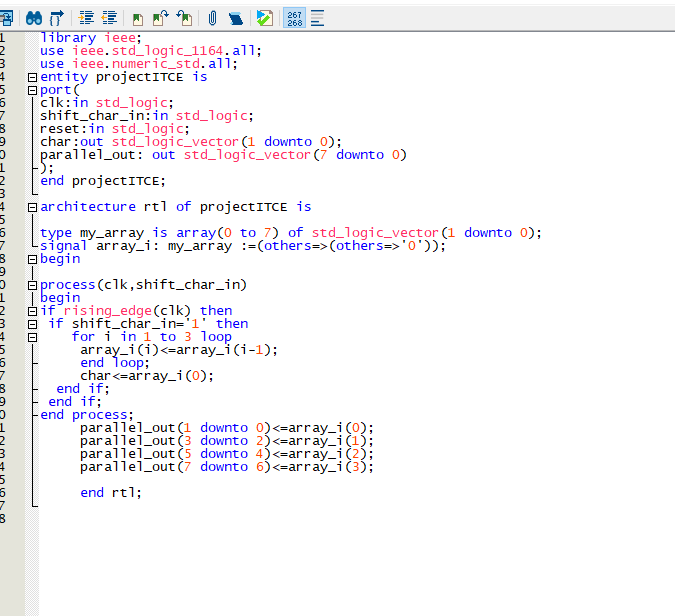Viewport: 675px width, 616px height.
Task: Toggle a bookmark on the current line
Action: (x=137, y=19)
